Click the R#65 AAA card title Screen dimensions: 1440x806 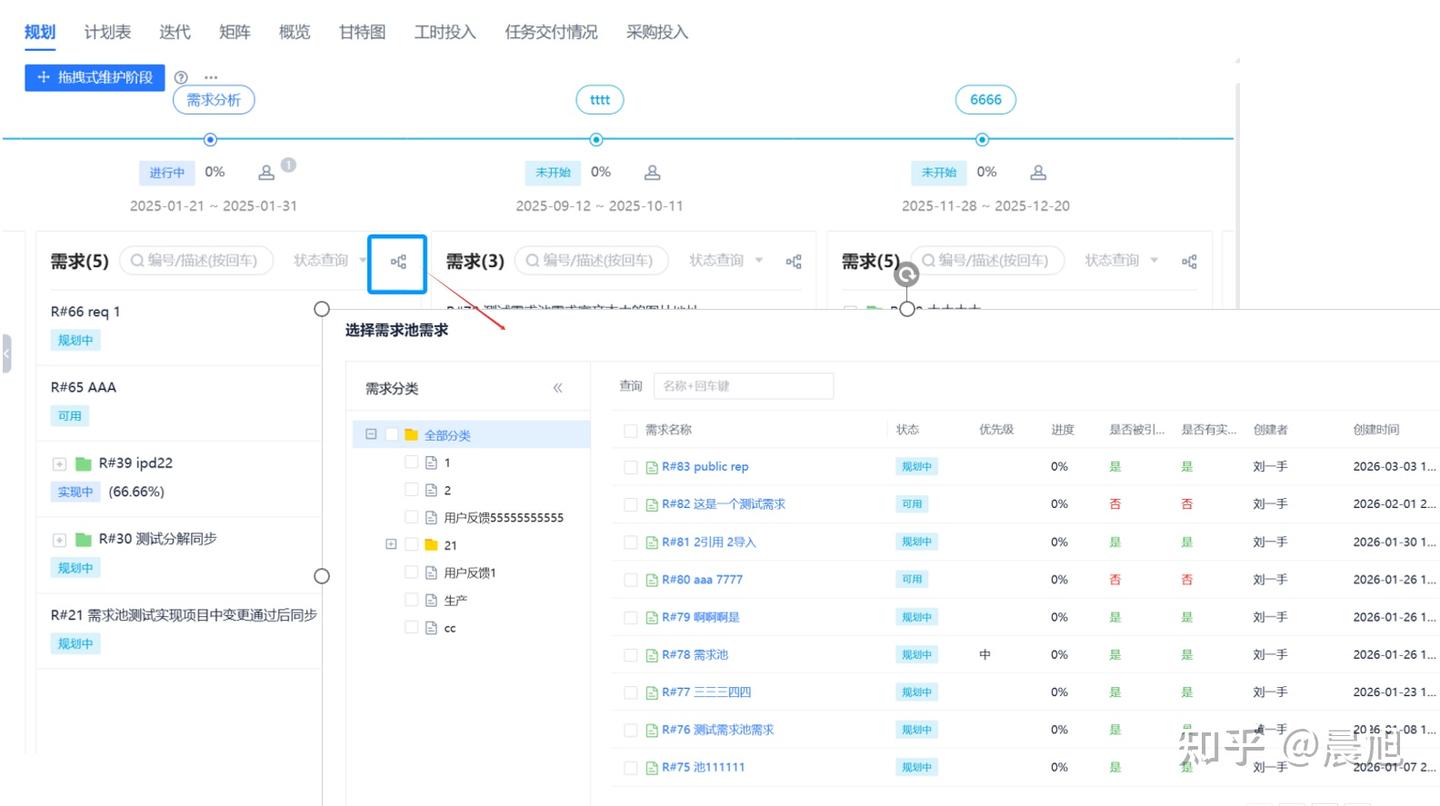coord(83,387)
